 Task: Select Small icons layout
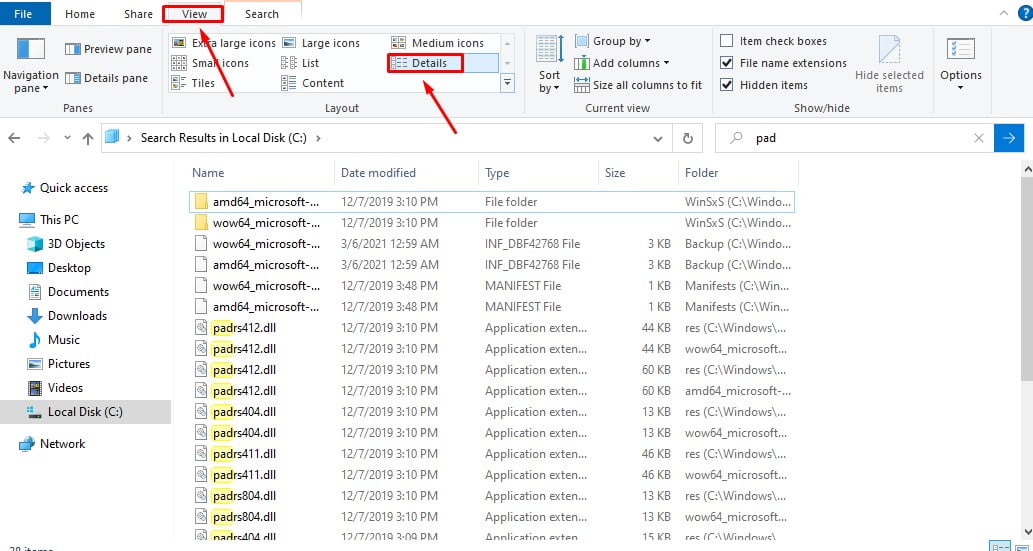point(210,63)
